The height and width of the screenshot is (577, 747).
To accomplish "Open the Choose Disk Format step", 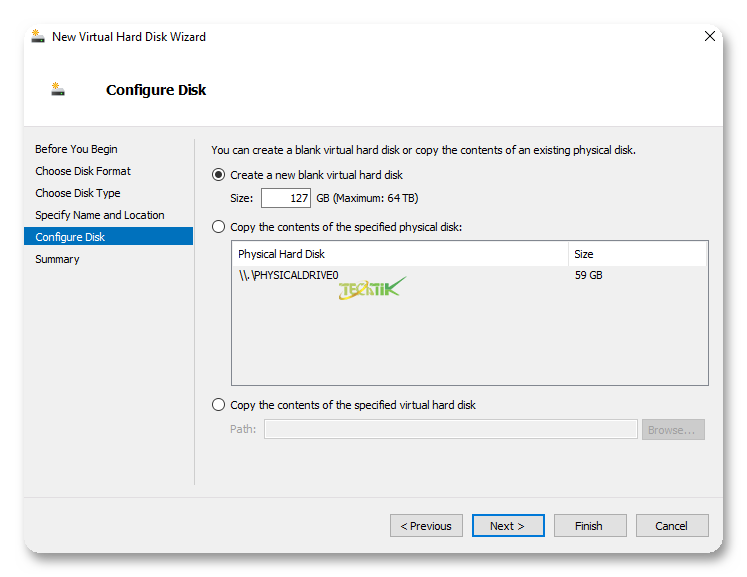I will pos(83,171).
